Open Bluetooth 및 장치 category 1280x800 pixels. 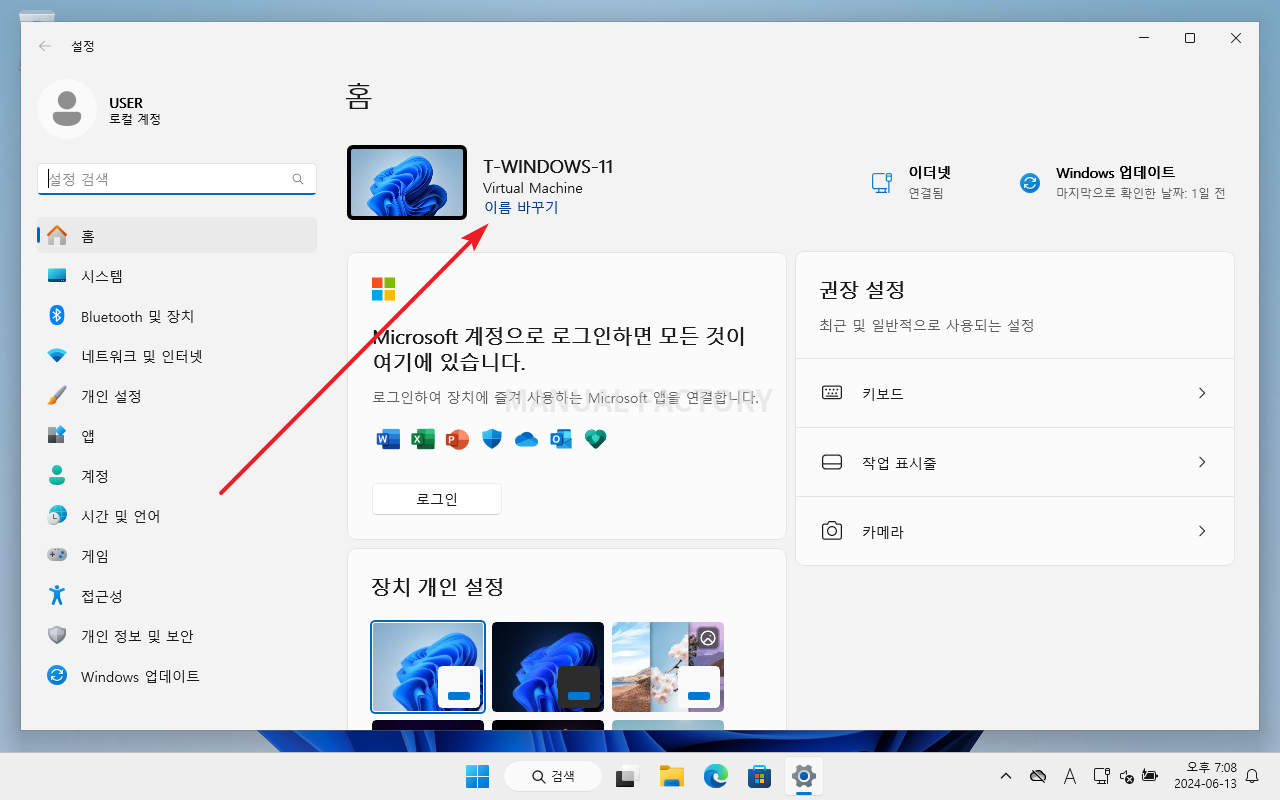[x=177, y=316]
